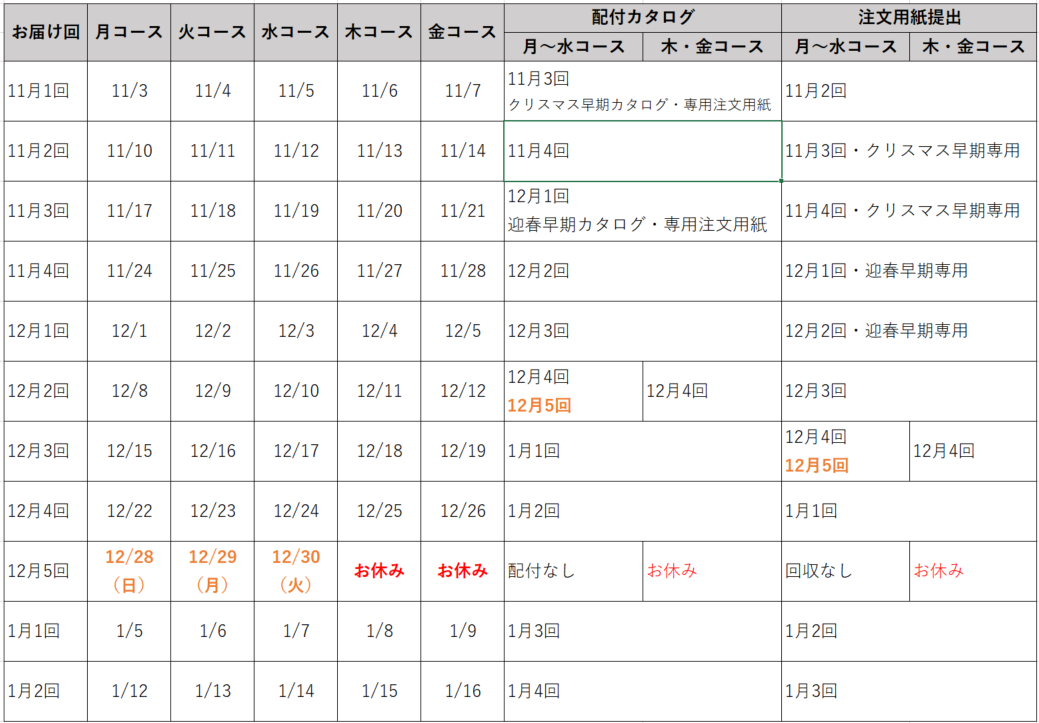Image resolution: width=1039 pixels, height=723 pixels.
Task: Click the 配付カタログ merged header
Action: pyautogui.click(x=642, y=16)
